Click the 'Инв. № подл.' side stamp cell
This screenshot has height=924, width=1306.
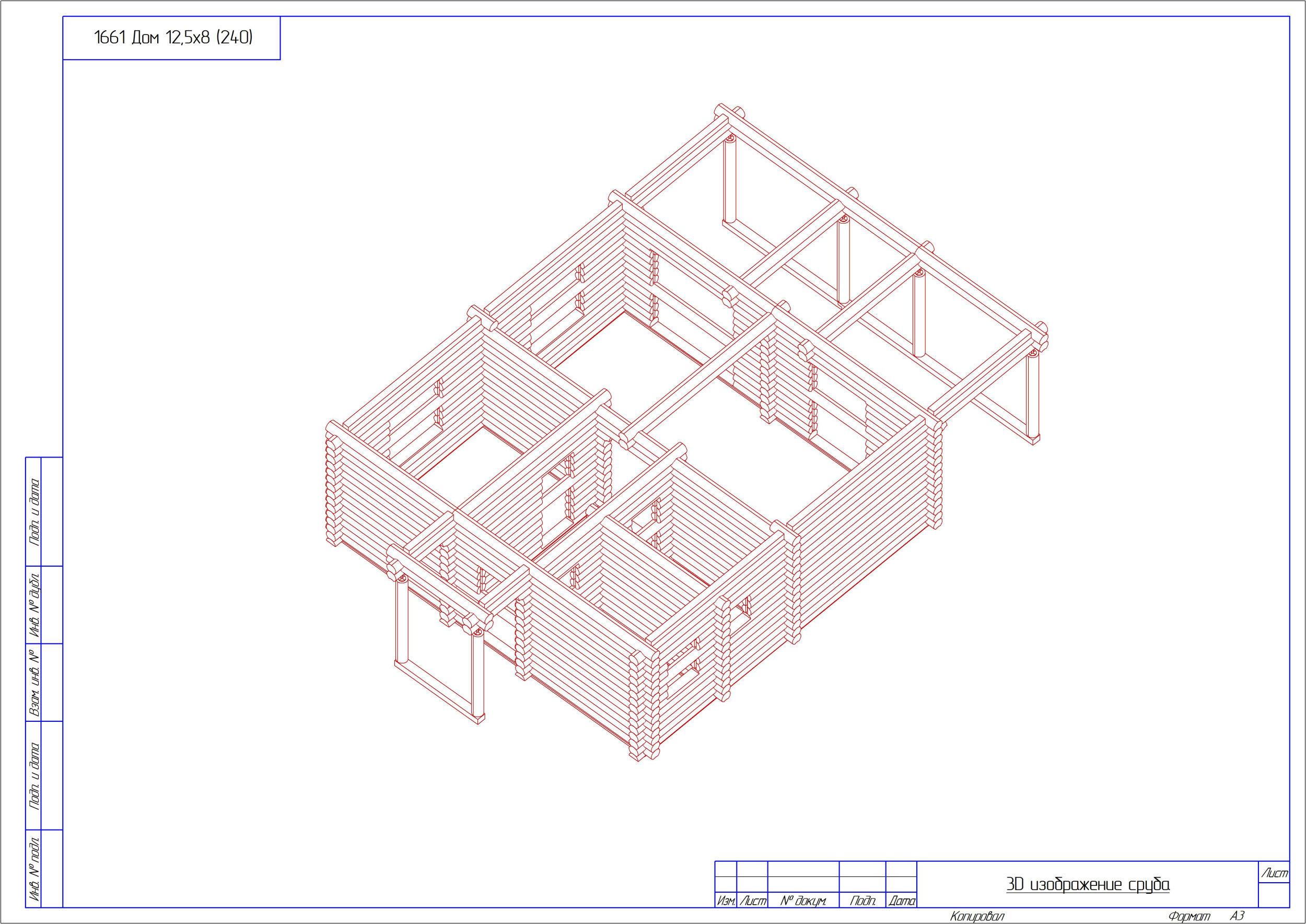[x=34, y=869]
